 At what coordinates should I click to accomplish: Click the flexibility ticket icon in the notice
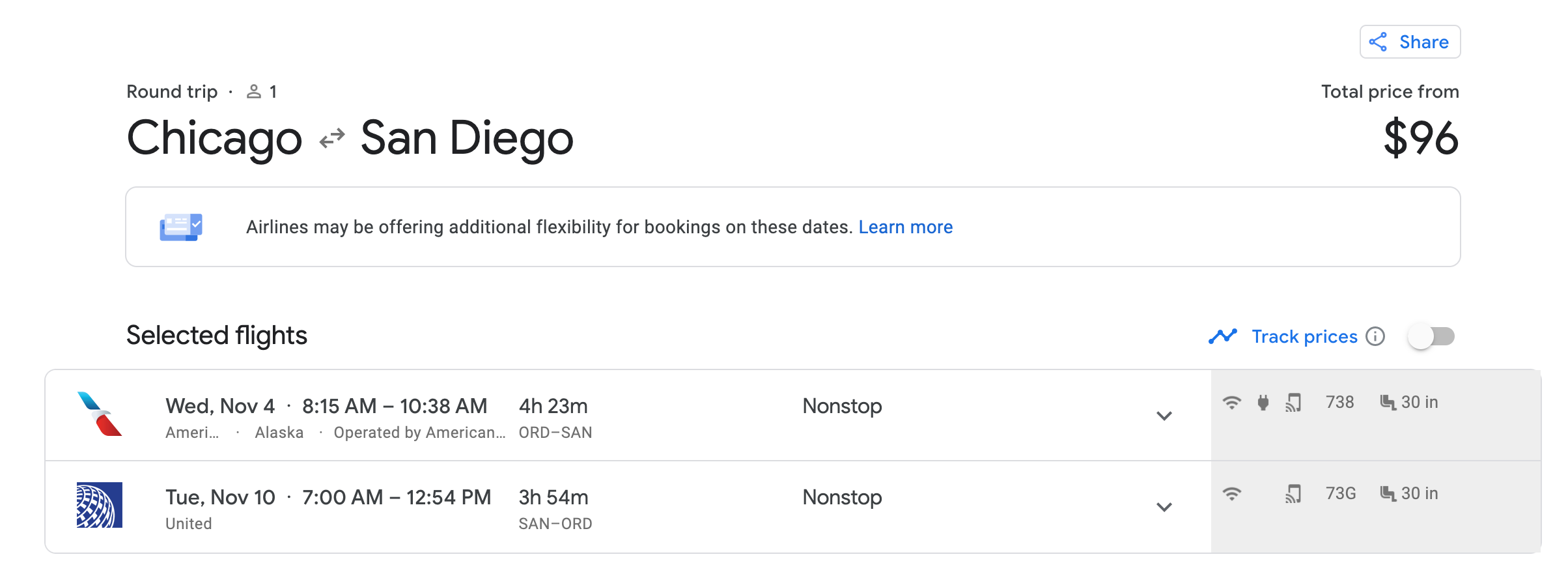tap(181, 227)
